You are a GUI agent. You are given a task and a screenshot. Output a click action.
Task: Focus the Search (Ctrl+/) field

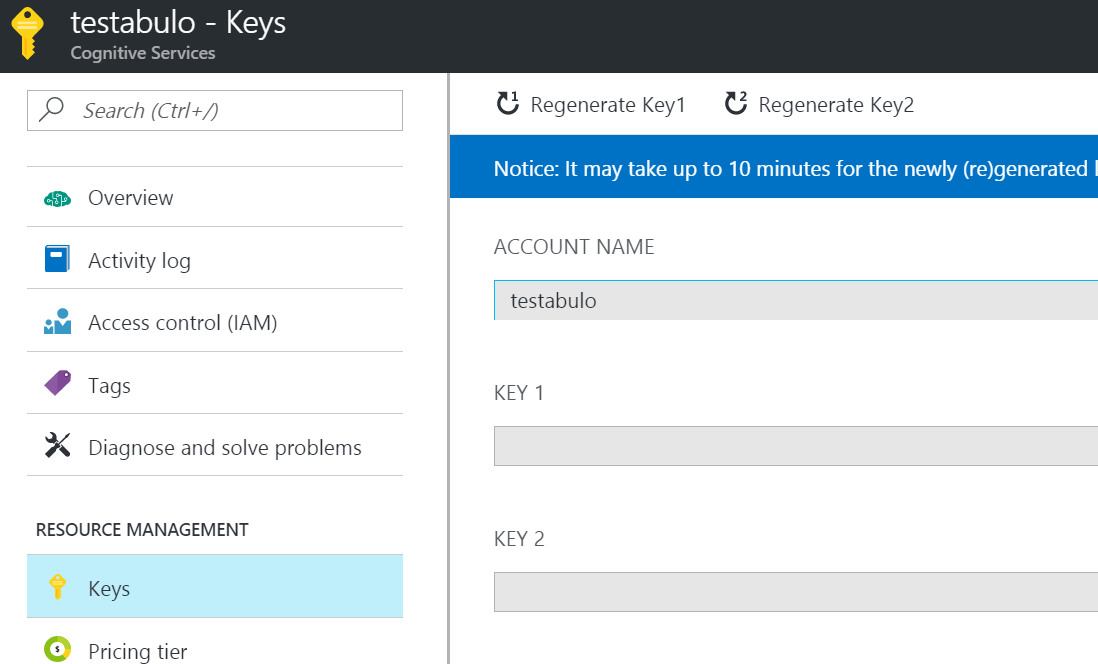point(215,110)
